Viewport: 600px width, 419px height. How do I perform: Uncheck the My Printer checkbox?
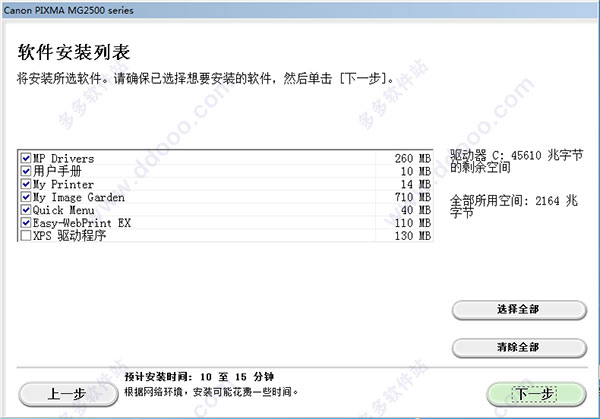(x=26, y=184)
